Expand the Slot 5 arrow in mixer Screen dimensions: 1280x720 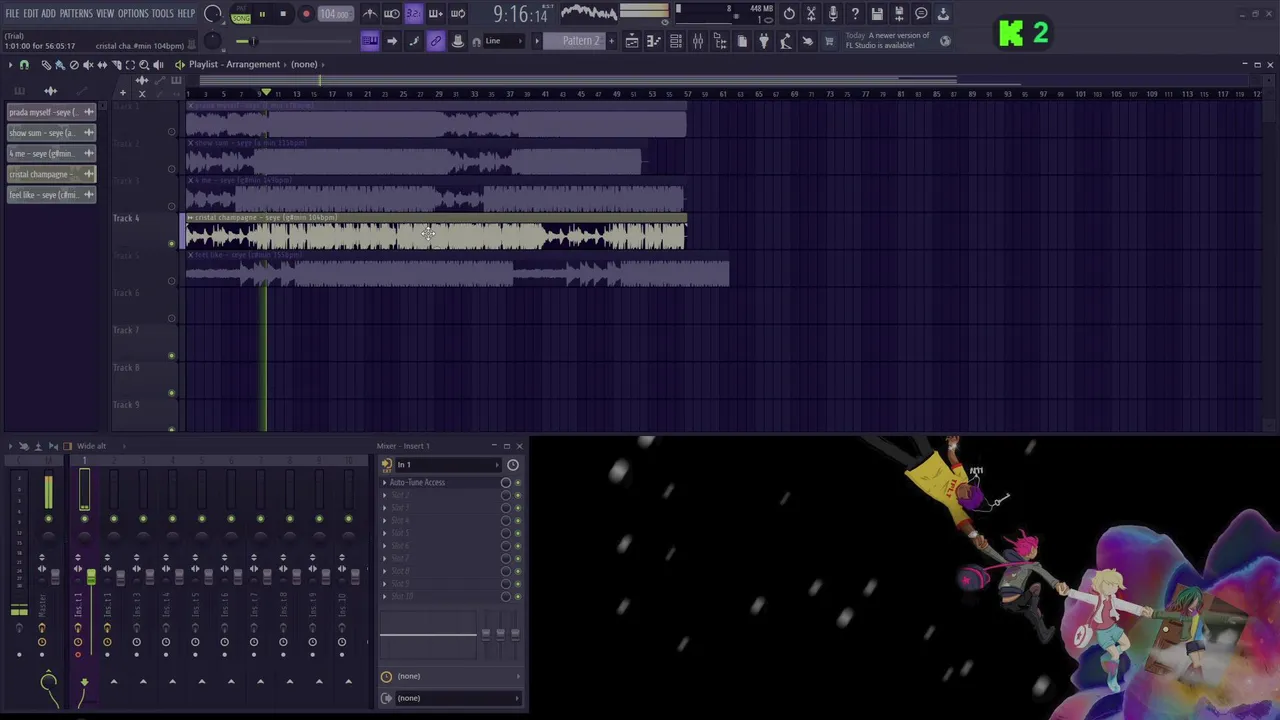point(385,533)
